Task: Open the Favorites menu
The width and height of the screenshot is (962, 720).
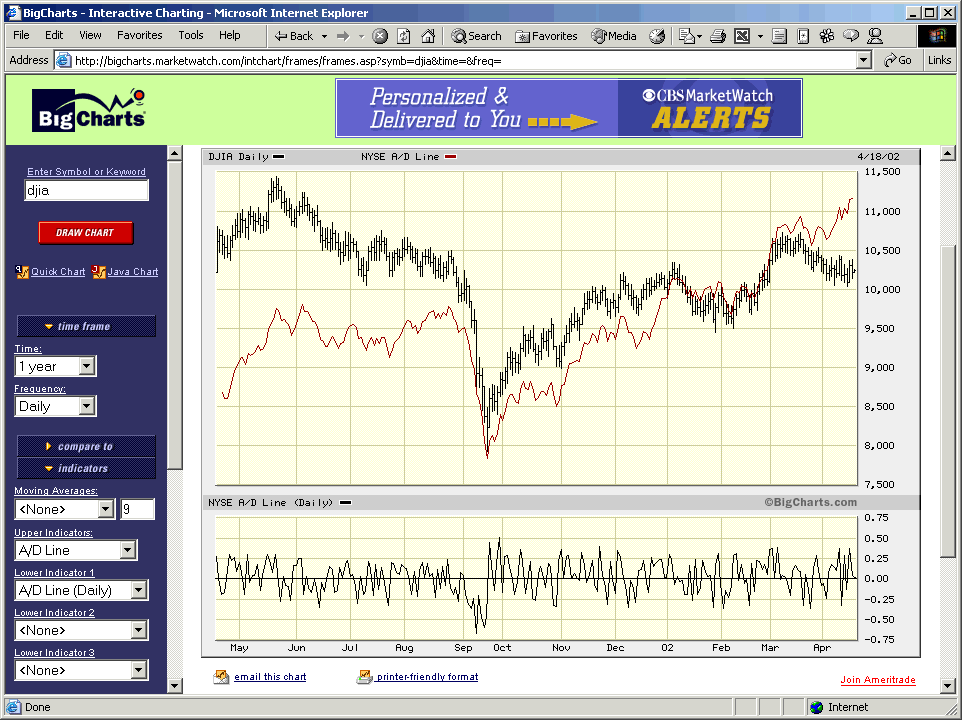Action: [x=139, y=35]
